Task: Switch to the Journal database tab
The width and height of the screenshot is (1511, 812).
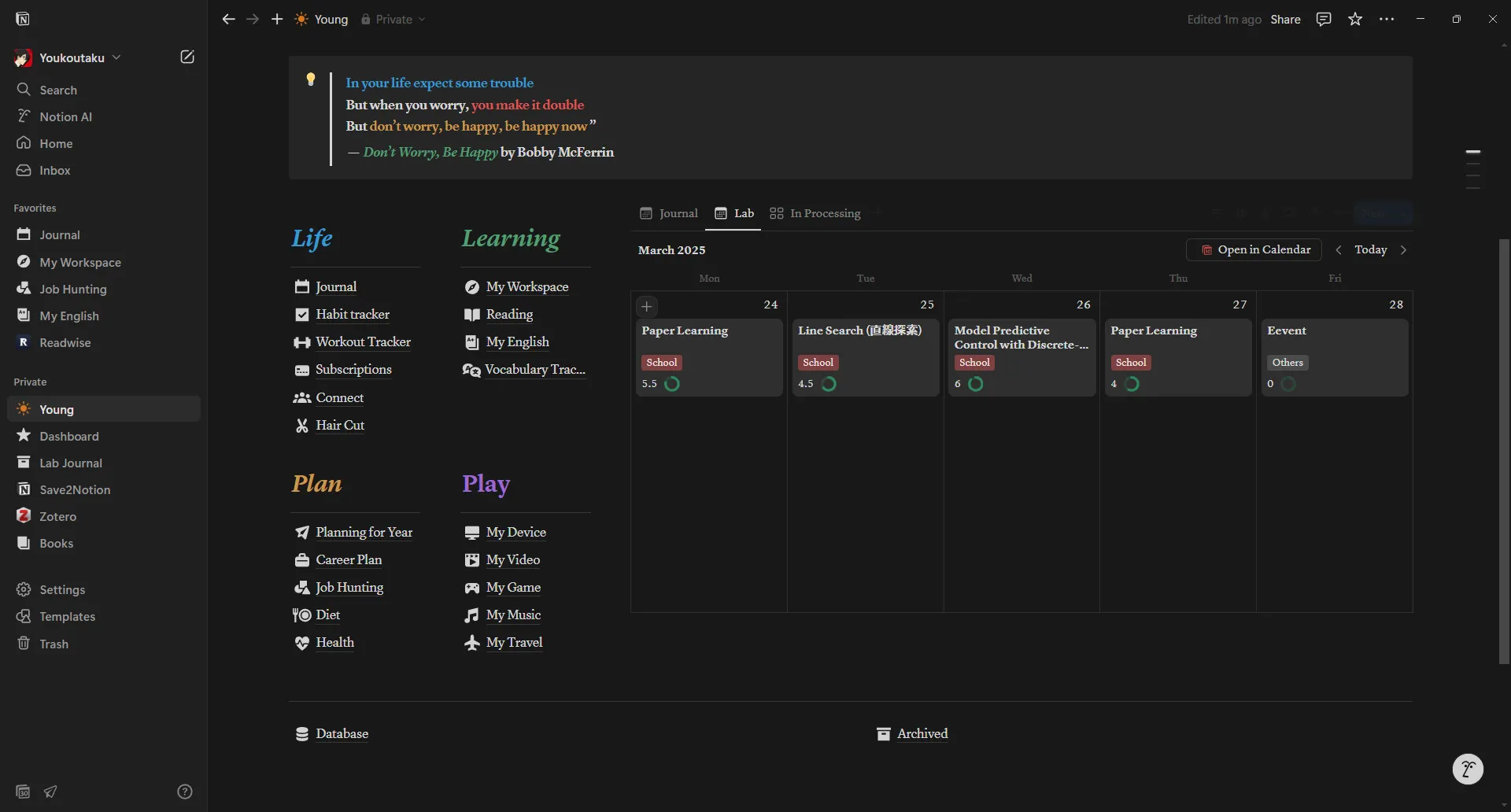Action: coord(669,213)
